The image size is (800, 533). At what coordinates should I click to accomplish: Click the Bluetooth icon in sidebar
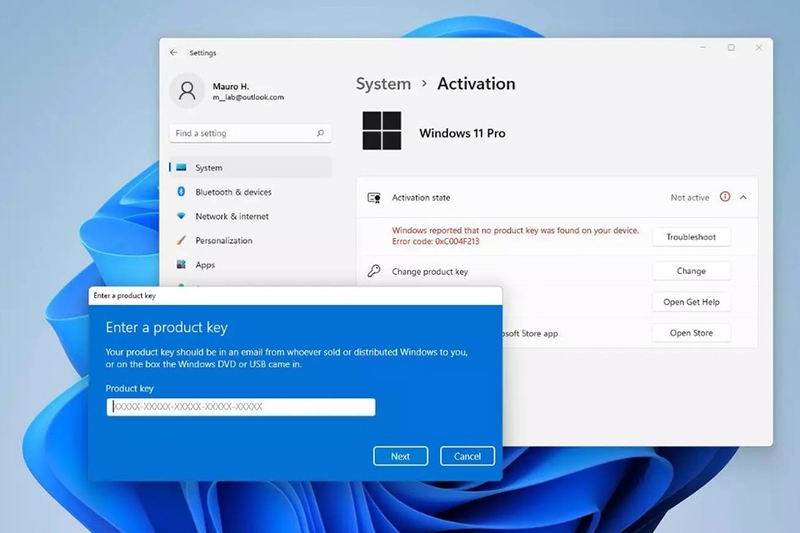pyautogui.click(x=181, y=192)
